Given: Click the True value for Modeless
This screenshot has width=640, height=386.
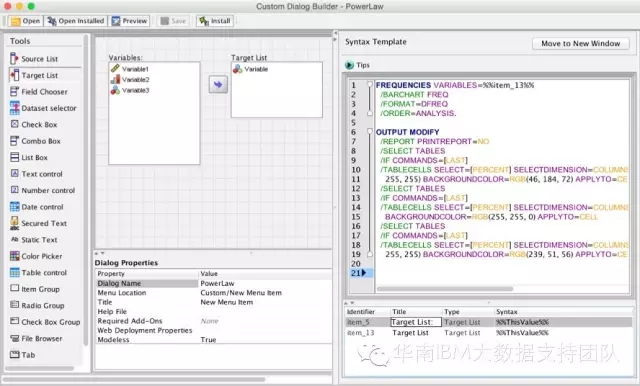Looking at the screenshot, I should (x=208, y=339).
